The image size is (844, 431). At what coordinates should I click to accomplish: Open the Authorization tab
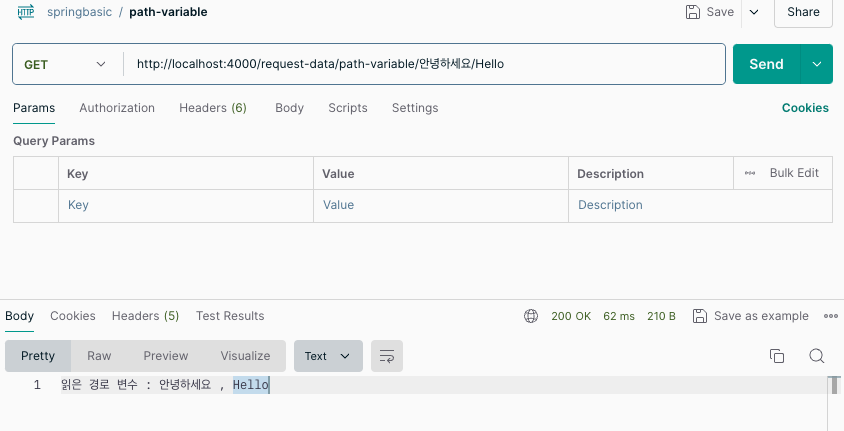tap(117, 108)
